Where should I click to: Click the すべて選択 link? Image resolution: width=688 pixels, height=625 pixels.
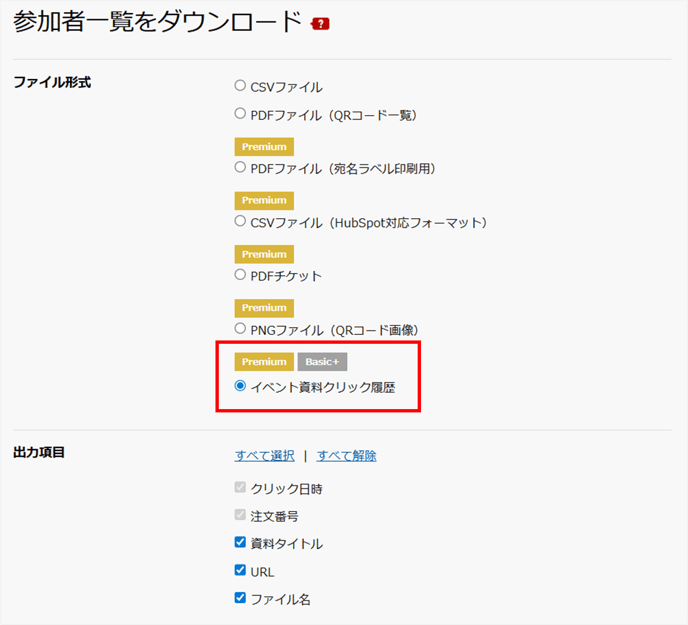[265, 456]
